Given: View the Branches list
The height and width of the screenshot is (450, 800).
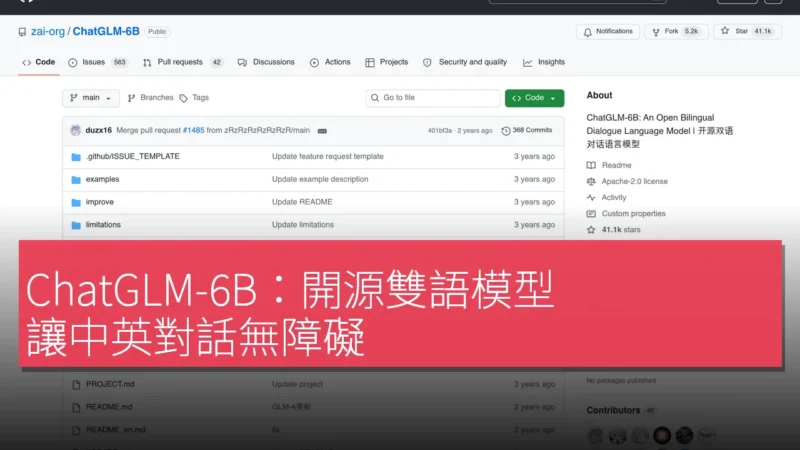Looking at the screenshot, I should [151, 98].
